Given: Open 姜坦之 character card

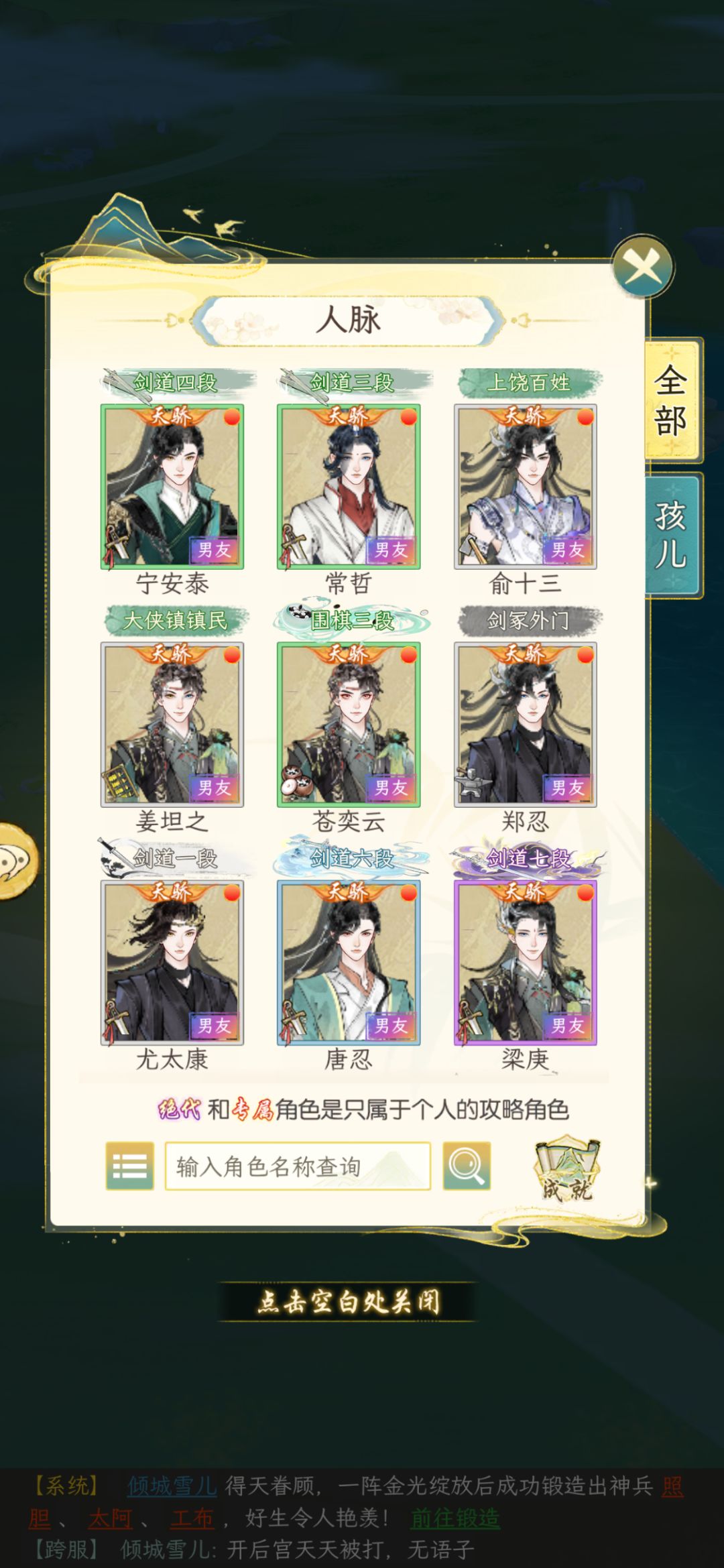Looking at the screenshot, I should pos(172,725).
